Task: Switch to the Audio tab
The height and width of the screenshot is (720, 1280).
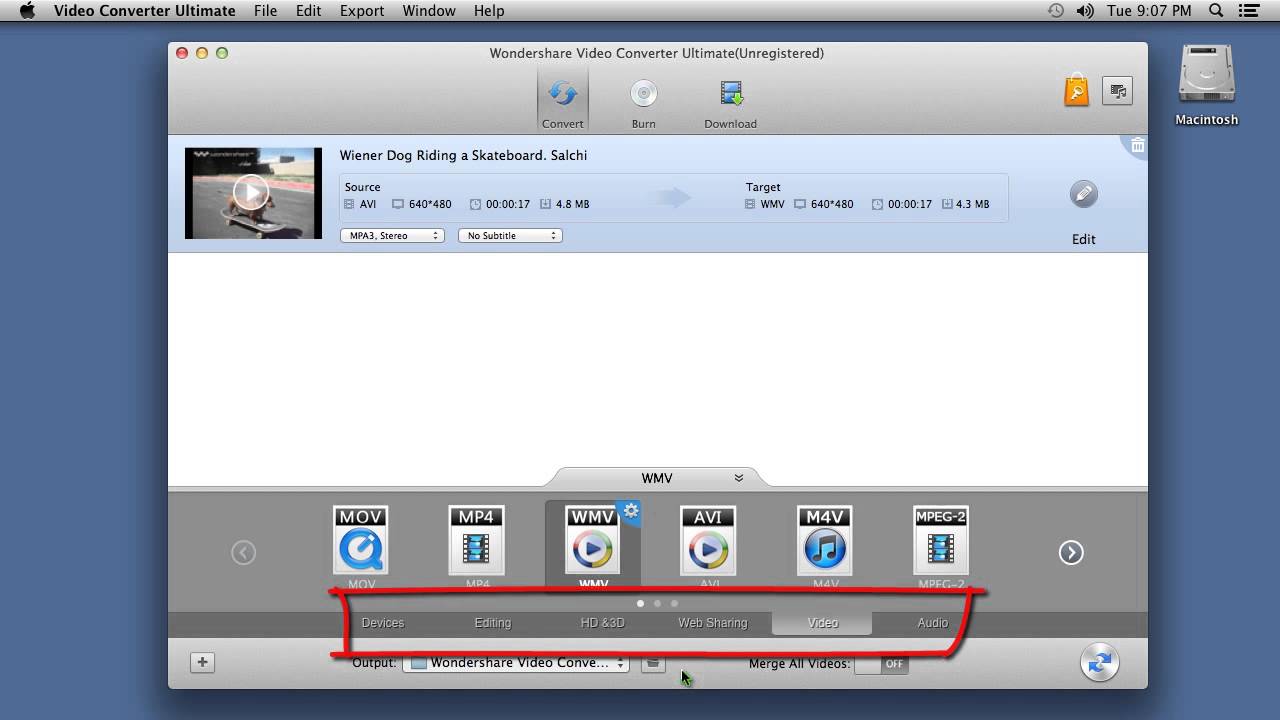Action: coord(933,623)
